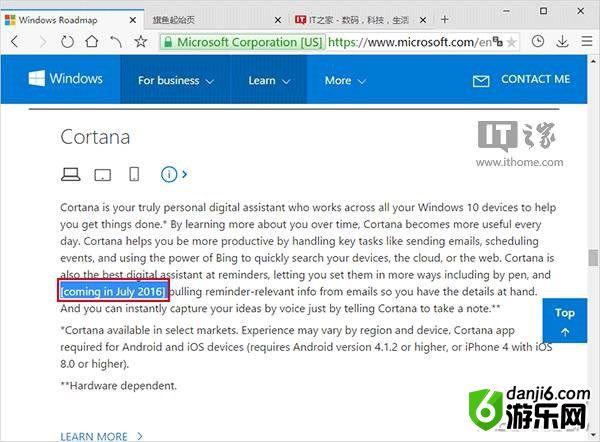Click the browser Forward arrow
The height and width of the screenshot is (442, 600).
pyautogui.click(x=43, y=41)
